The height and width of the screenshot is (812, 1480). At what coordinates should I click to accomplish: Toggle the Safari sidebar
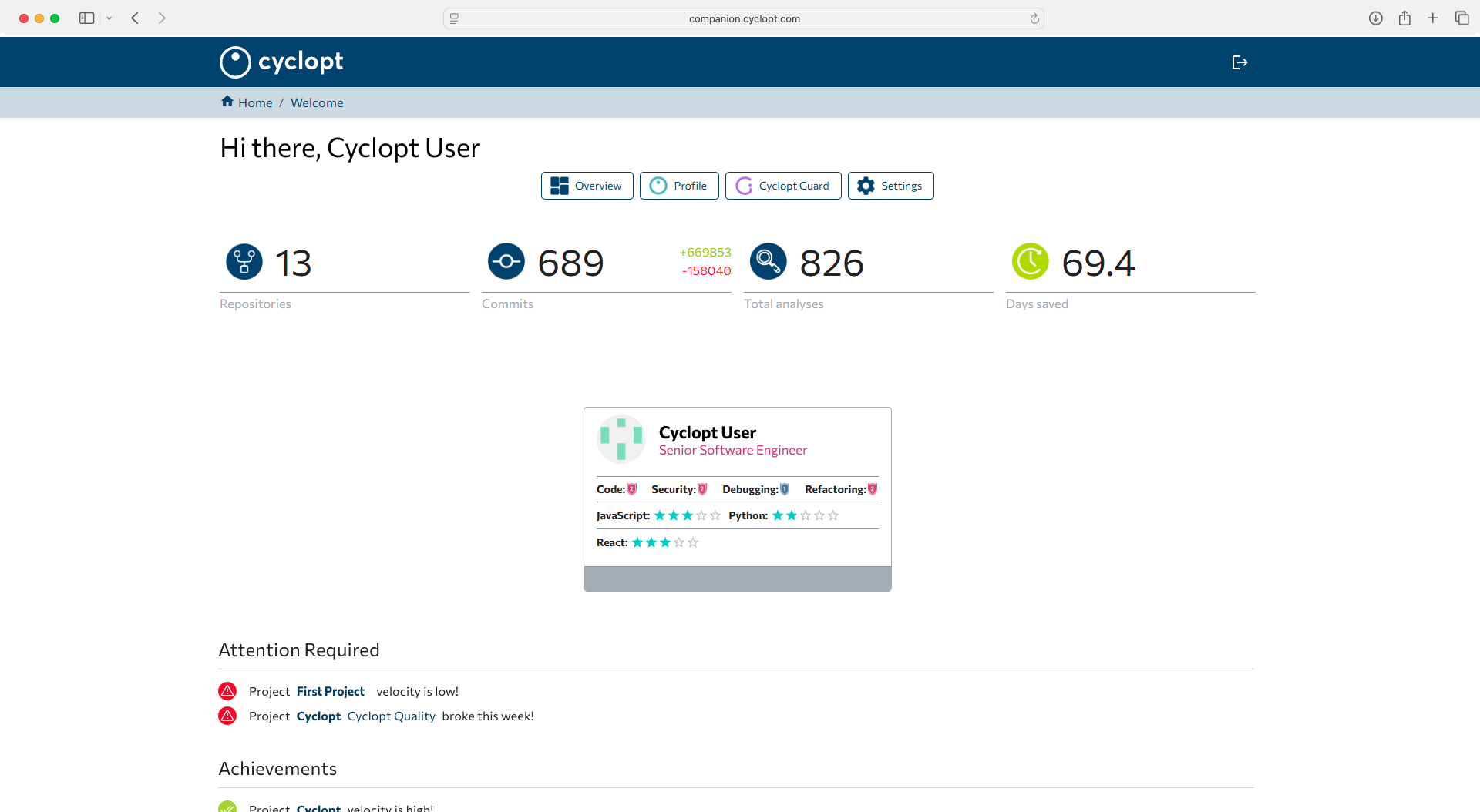point(86,18)
